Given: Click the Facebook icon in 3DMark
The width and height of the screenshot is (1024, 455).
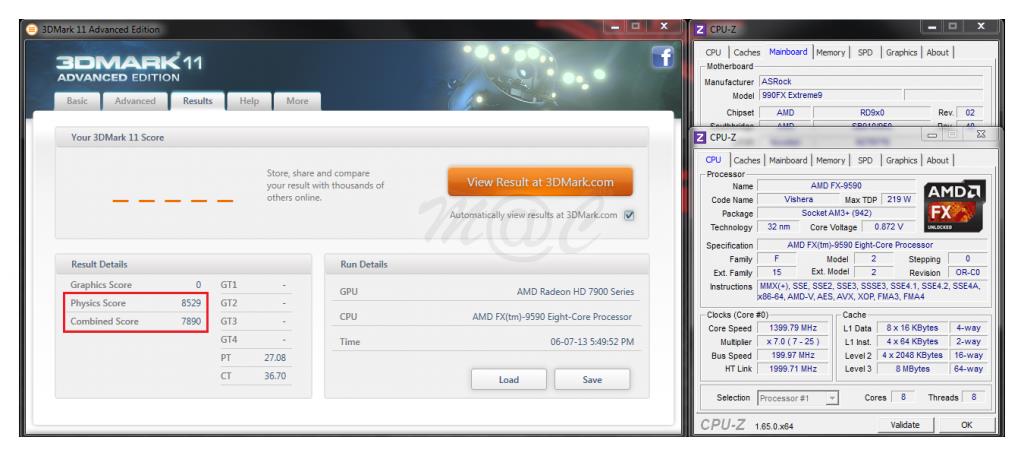Looking at the screenshot, I should click(x=662, y=58).
